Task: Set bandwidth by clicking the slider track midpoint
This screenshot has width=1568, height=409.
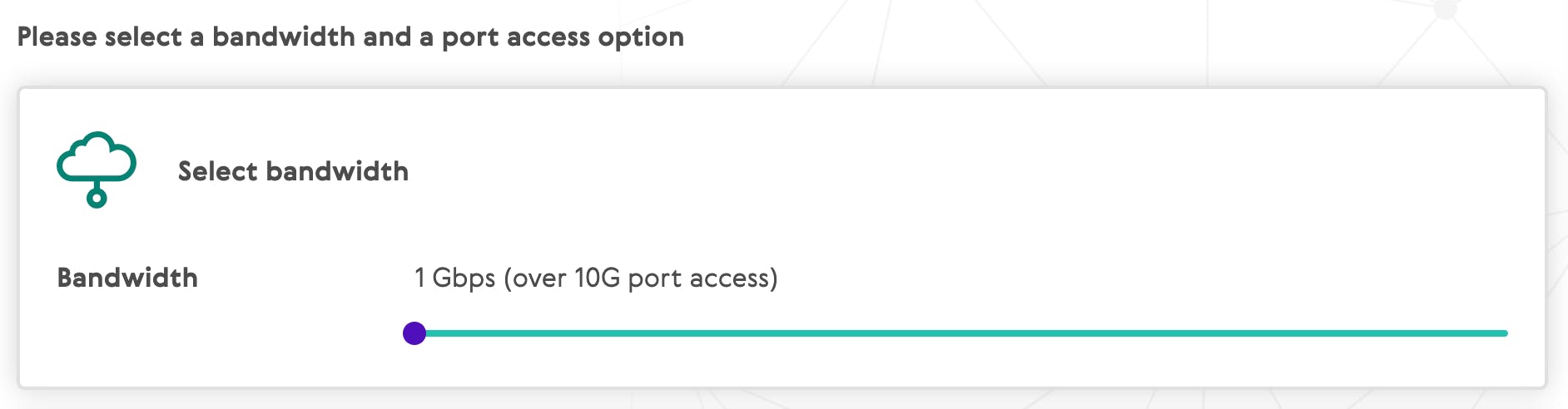Action: pyautogui.click(x=961, y=333)
